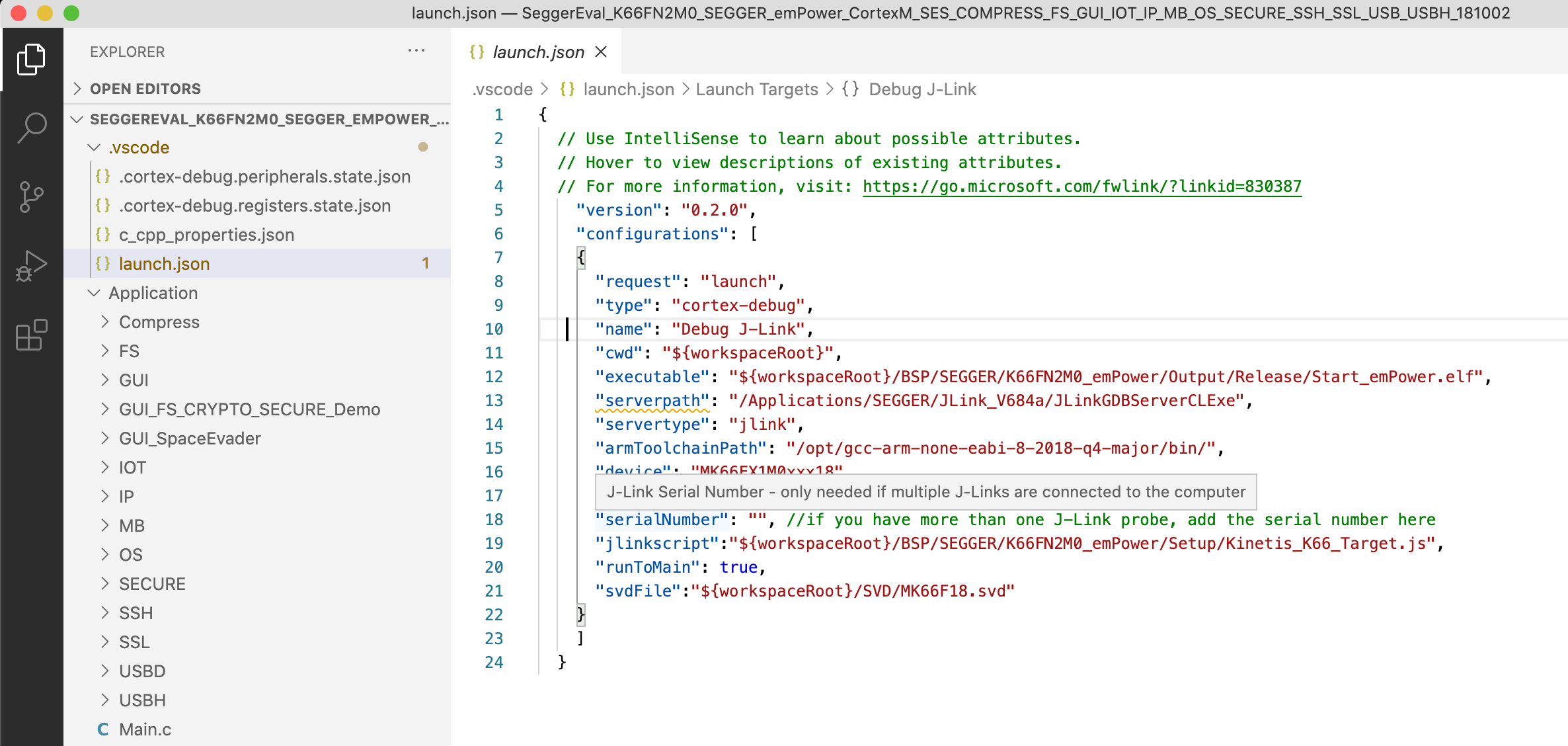Screen dimensions: 1568x746
Task: Expand the SSH folder
Action: click(105, 613)
